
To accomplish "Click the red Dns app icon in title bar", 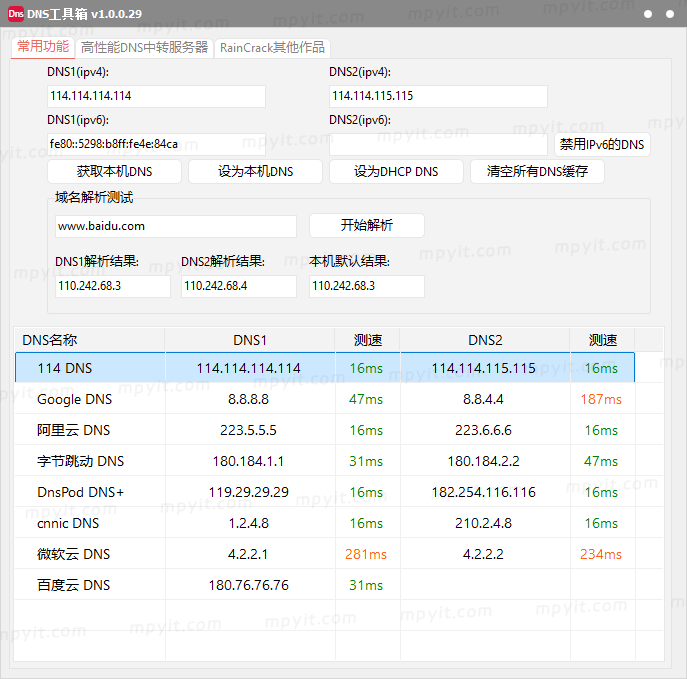I will point(15,14).
